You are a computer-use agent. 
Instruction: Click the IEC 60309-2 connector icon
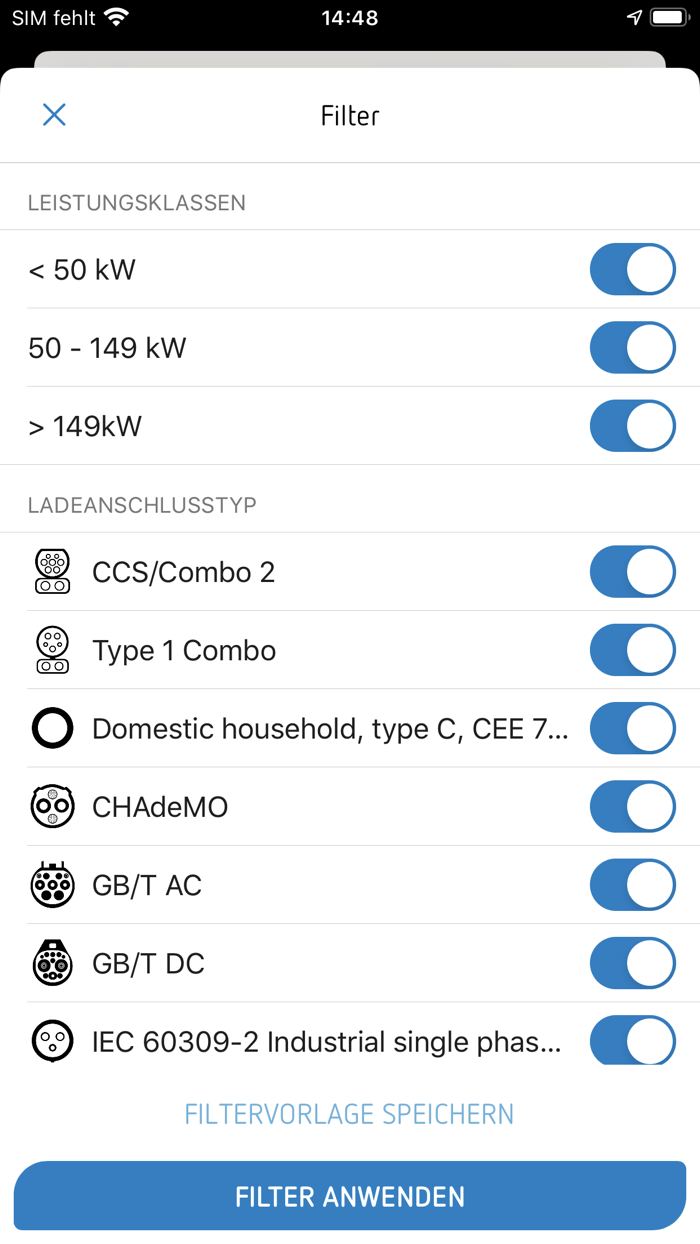coord(52,1041)
